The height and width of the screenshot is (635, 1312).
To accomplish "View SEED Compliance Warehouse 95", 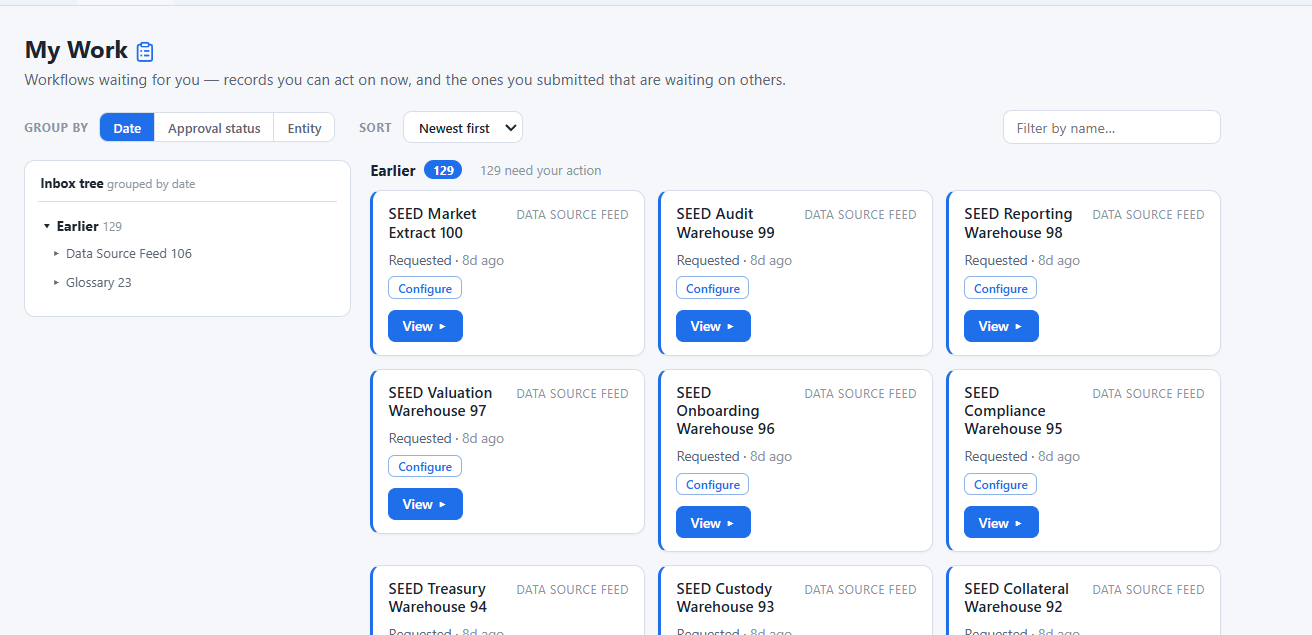I will [x=1001, y=522].
